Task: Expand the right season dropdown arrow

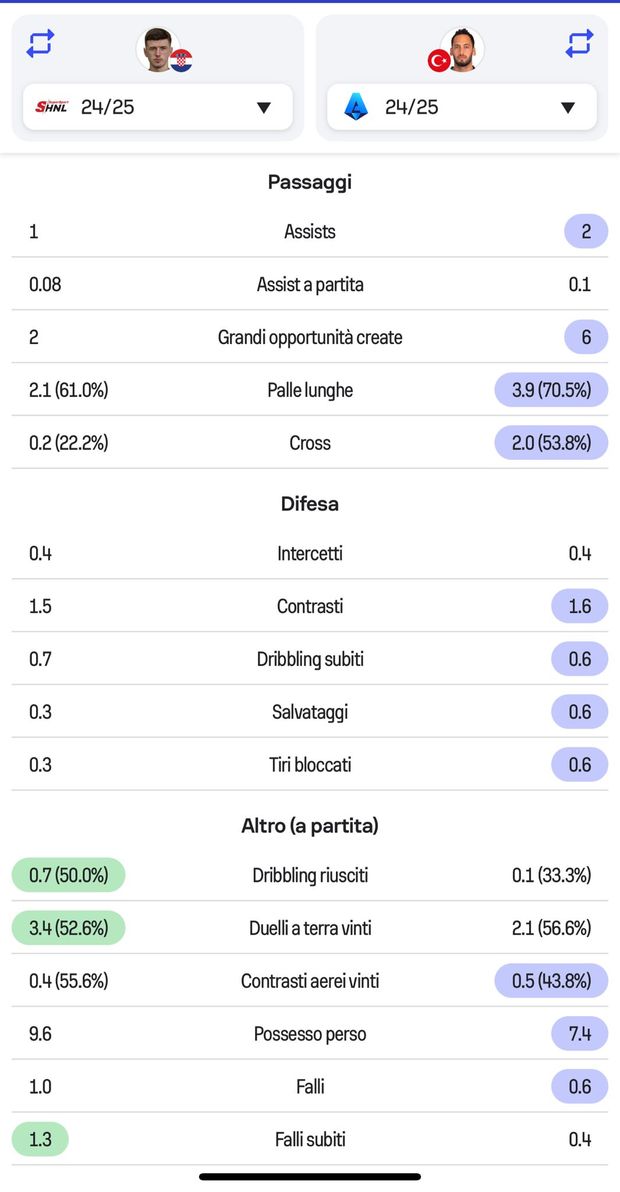Action: click(568, 108)
